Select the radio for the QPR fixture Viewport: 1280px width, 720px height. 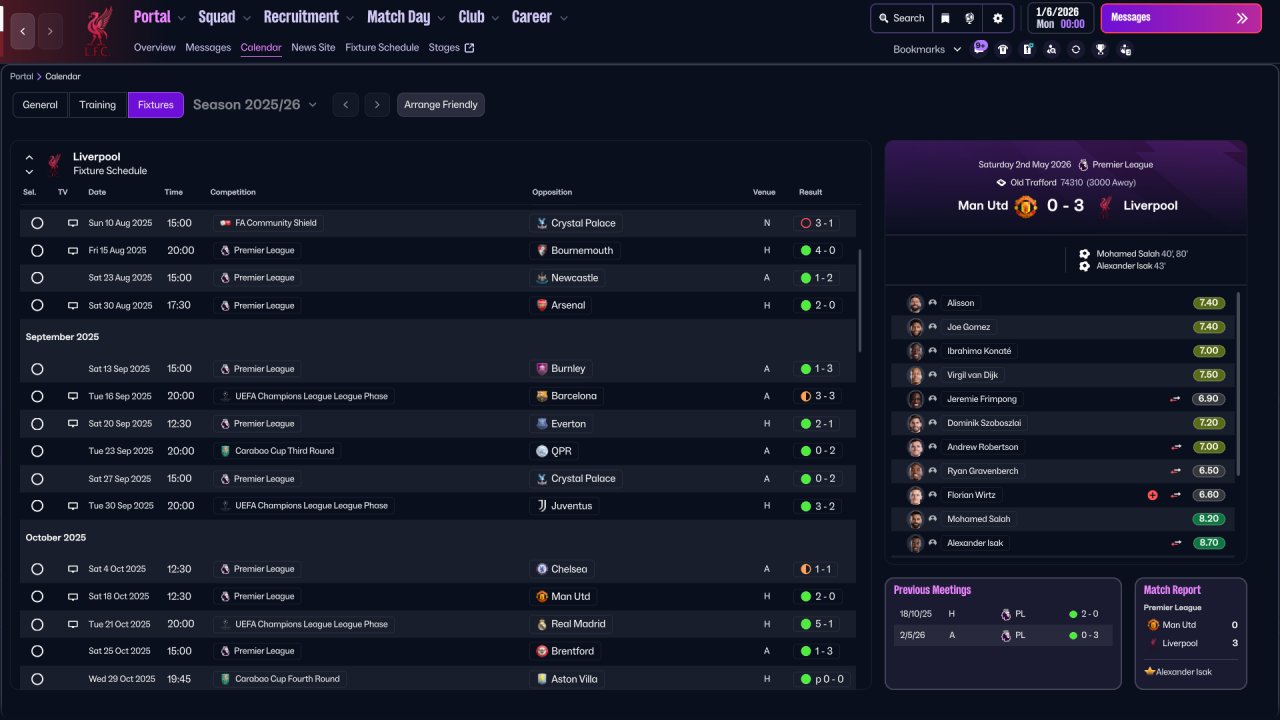click(x=37, y=451)
